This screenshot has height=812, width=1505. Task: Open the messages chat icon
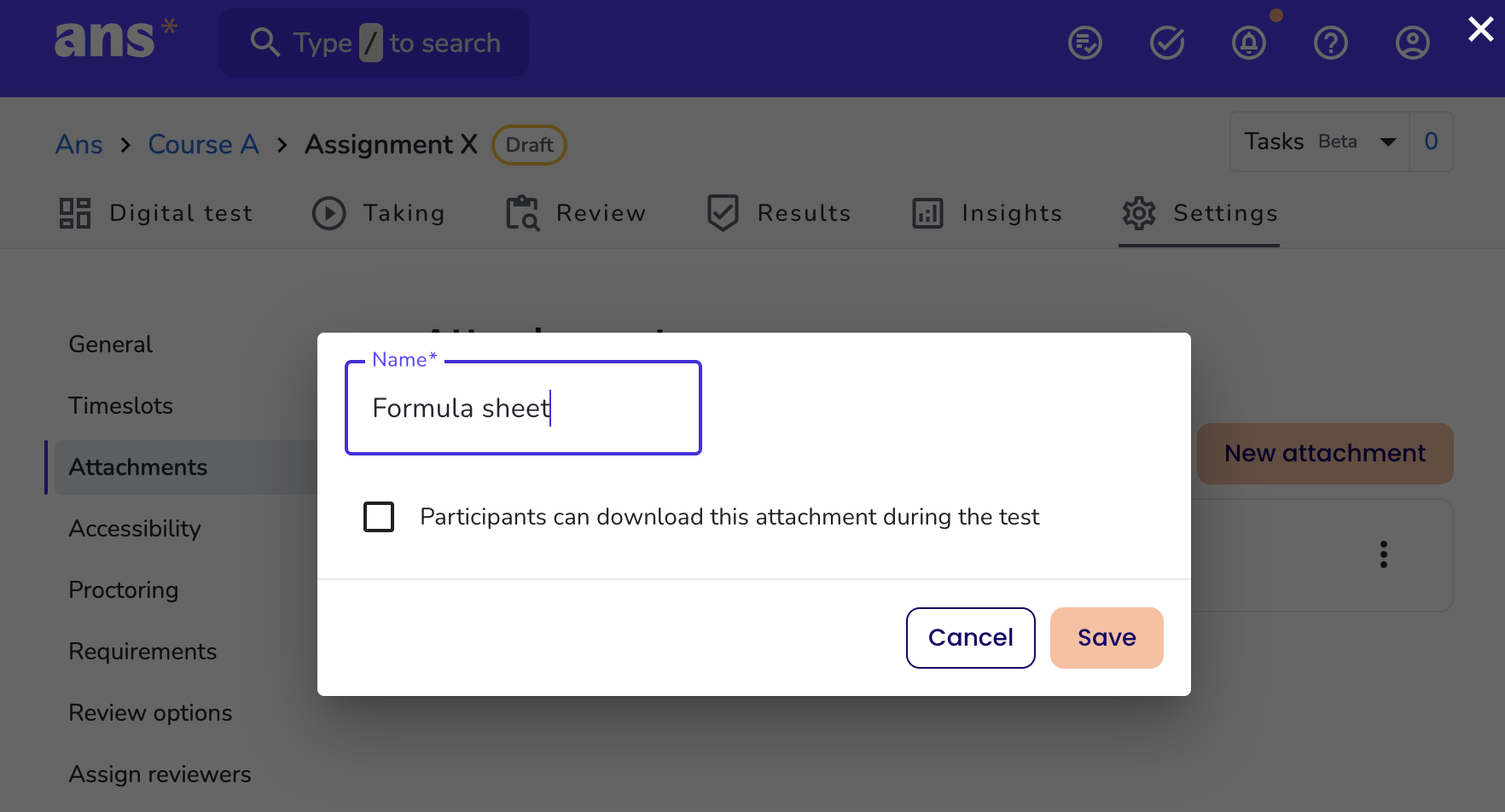[1085, 43]
